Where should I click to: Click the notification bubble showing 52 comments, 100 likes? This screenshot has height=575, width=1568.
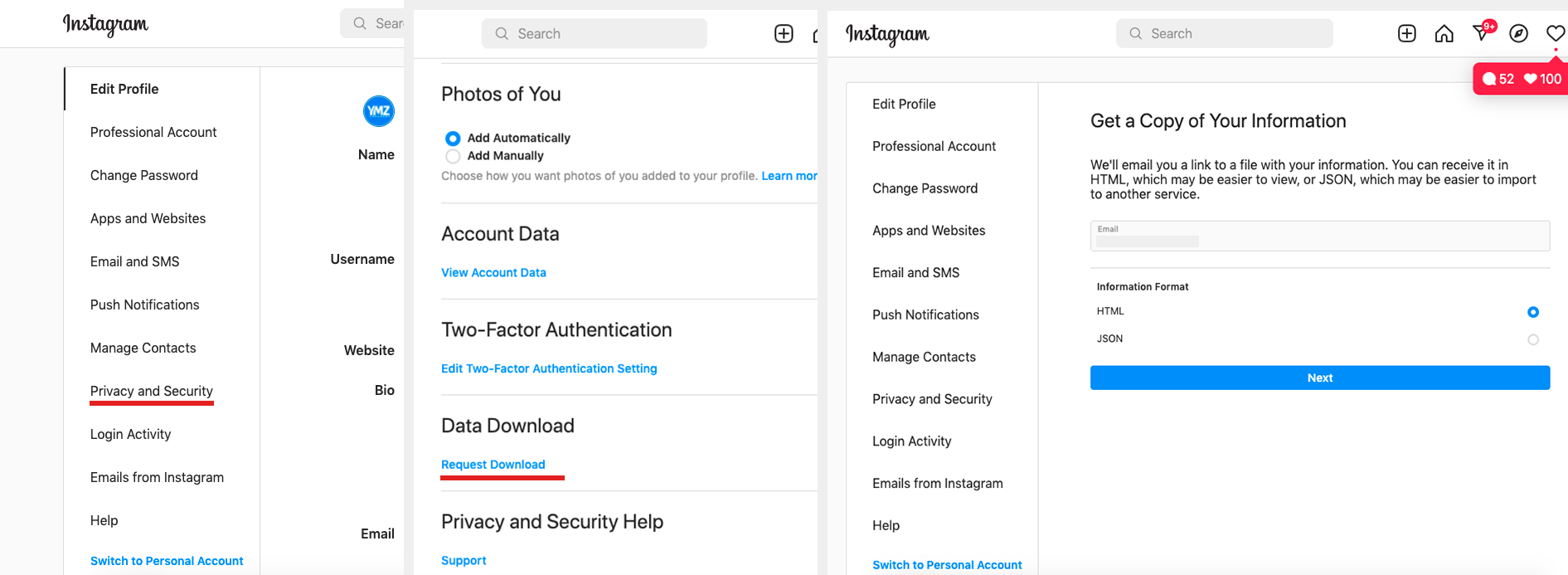click(x=1522, y=79)
